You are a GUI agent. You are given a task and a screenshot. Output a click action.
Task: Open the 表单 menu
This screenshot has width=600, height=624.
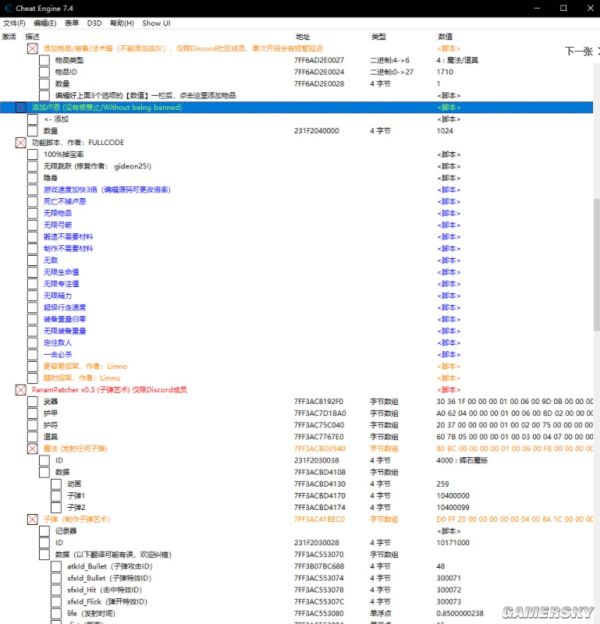click(72, 23)
